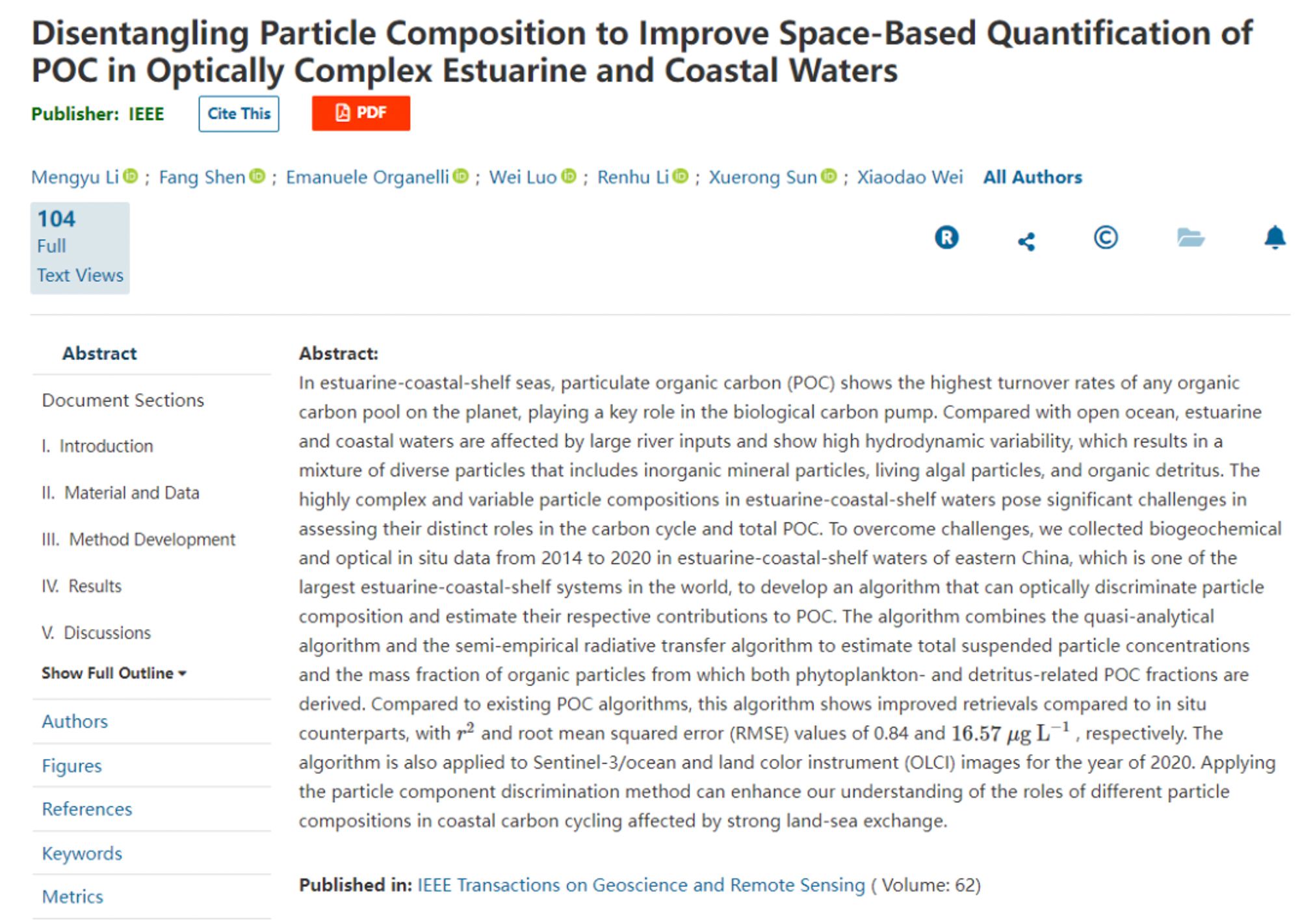Viewport: 1300px width, 924px height.
Task: Click the 104 Full Text Views box
Action: [x=80, y=248]
